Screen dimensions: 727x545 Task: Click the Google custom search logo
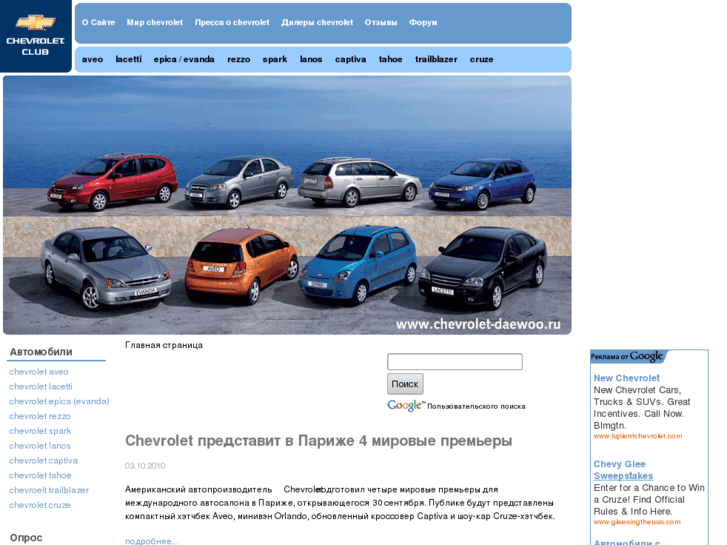click(x=406, y=406)
